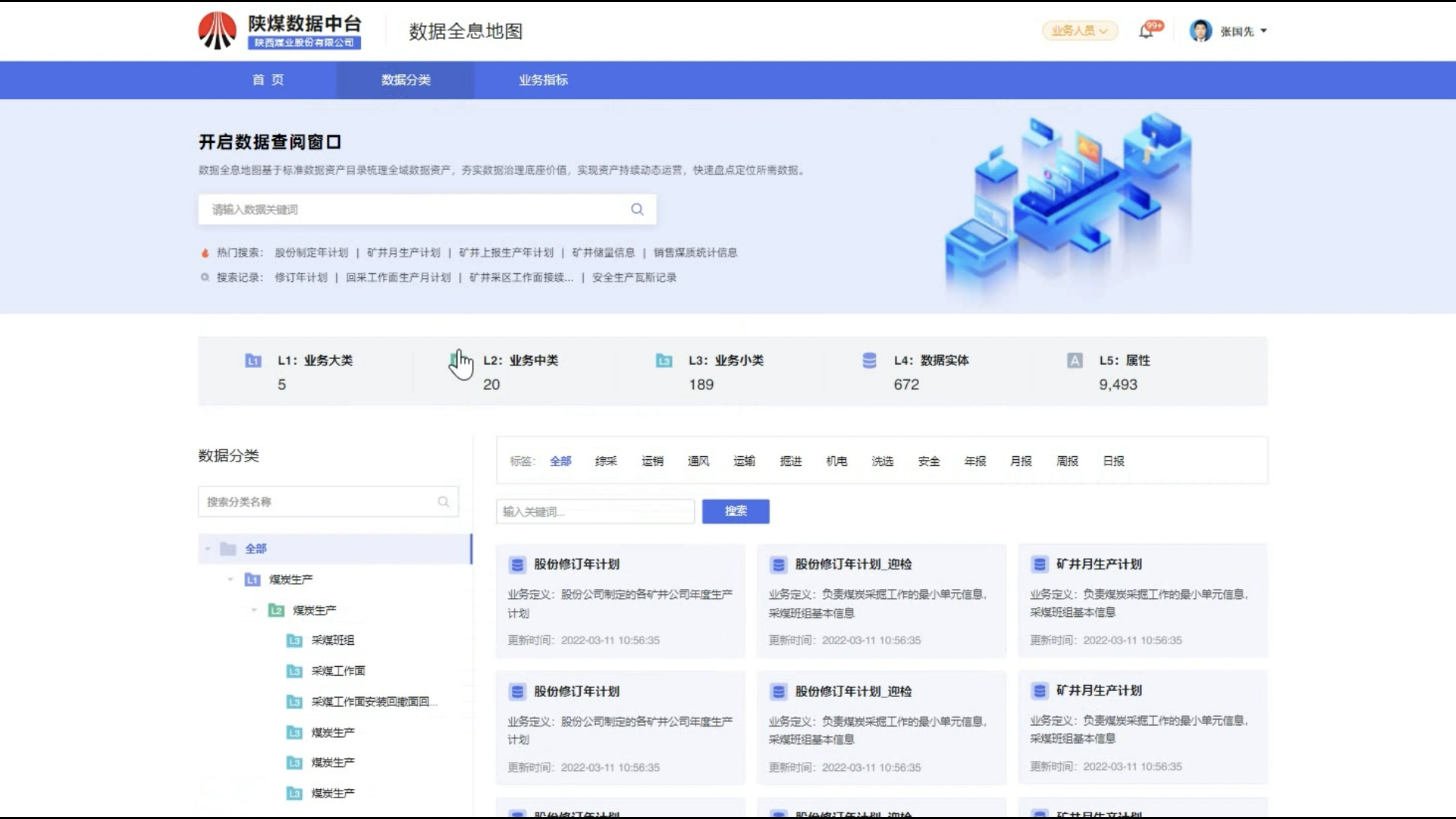Click hot search link 销售煤质统计信息
The image size is (1456, 819).
click(695, 253)
